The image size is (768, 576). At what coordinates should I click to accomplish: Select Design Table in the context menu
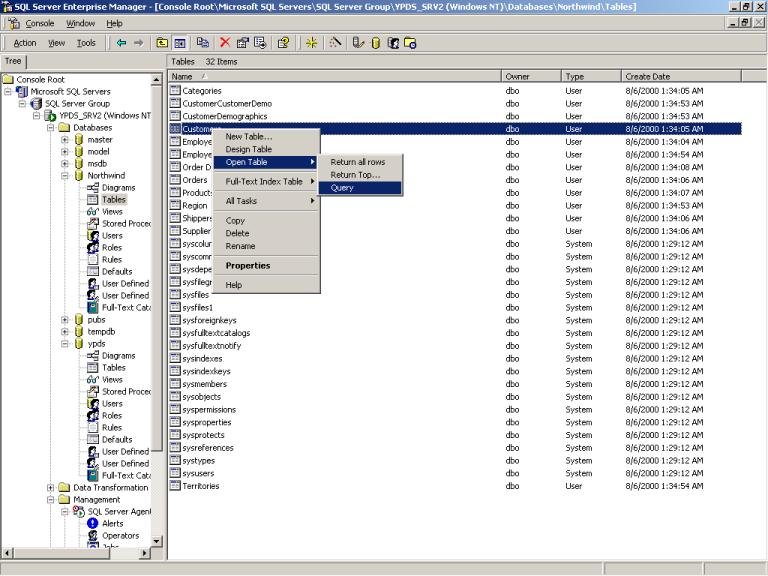(248, 149)
